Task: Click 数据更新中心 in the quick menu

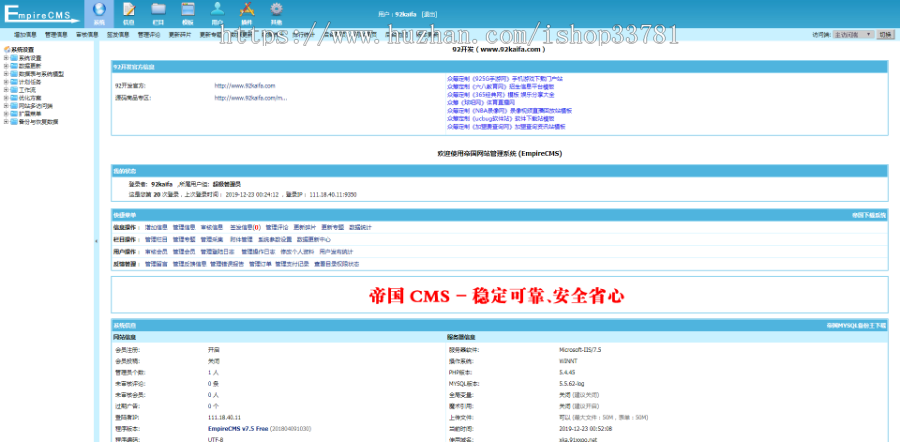Action: pyautogui.click(x=313, y=239)
